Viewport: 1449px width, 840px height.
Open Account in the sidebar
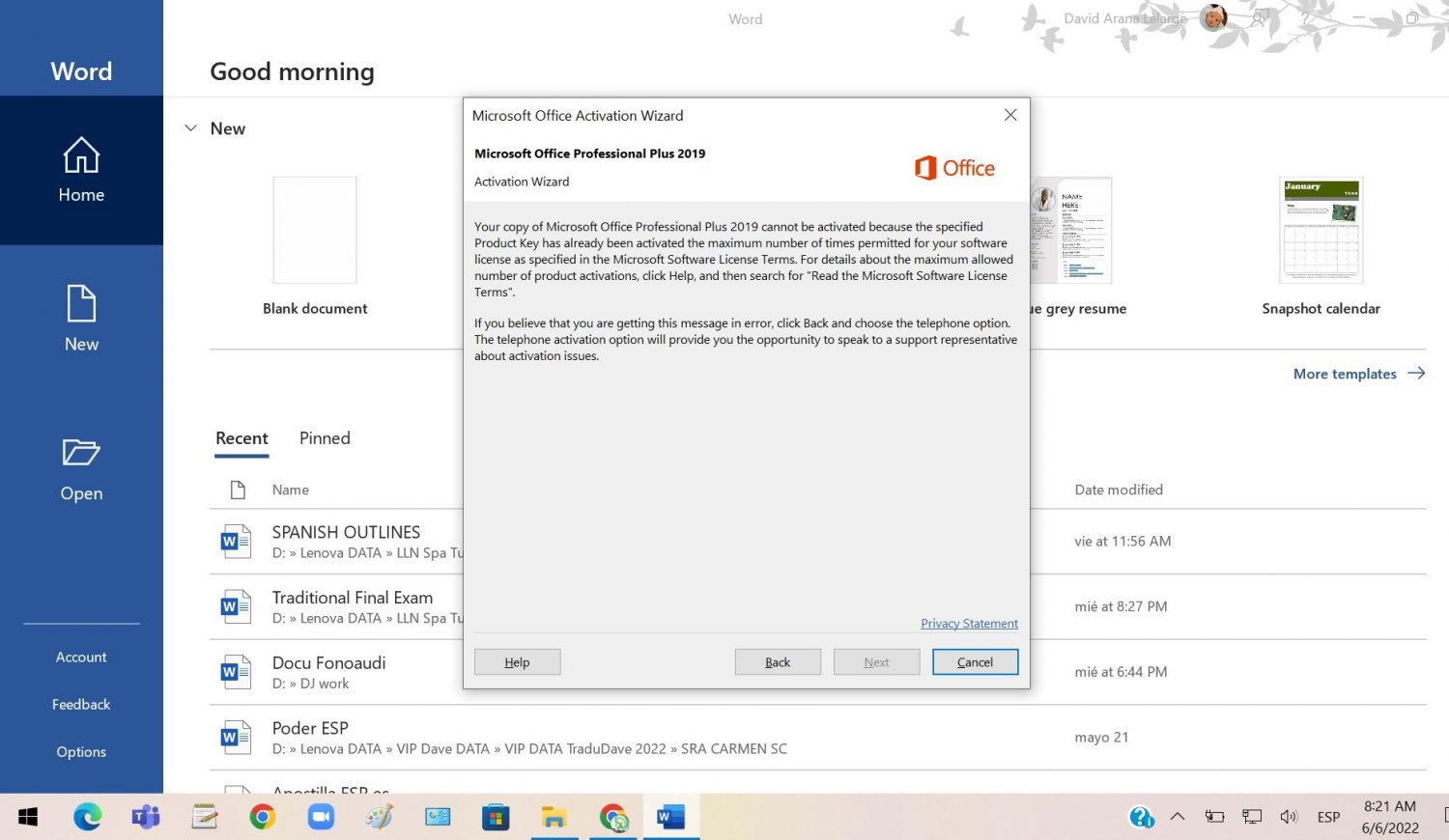(81, 658)
